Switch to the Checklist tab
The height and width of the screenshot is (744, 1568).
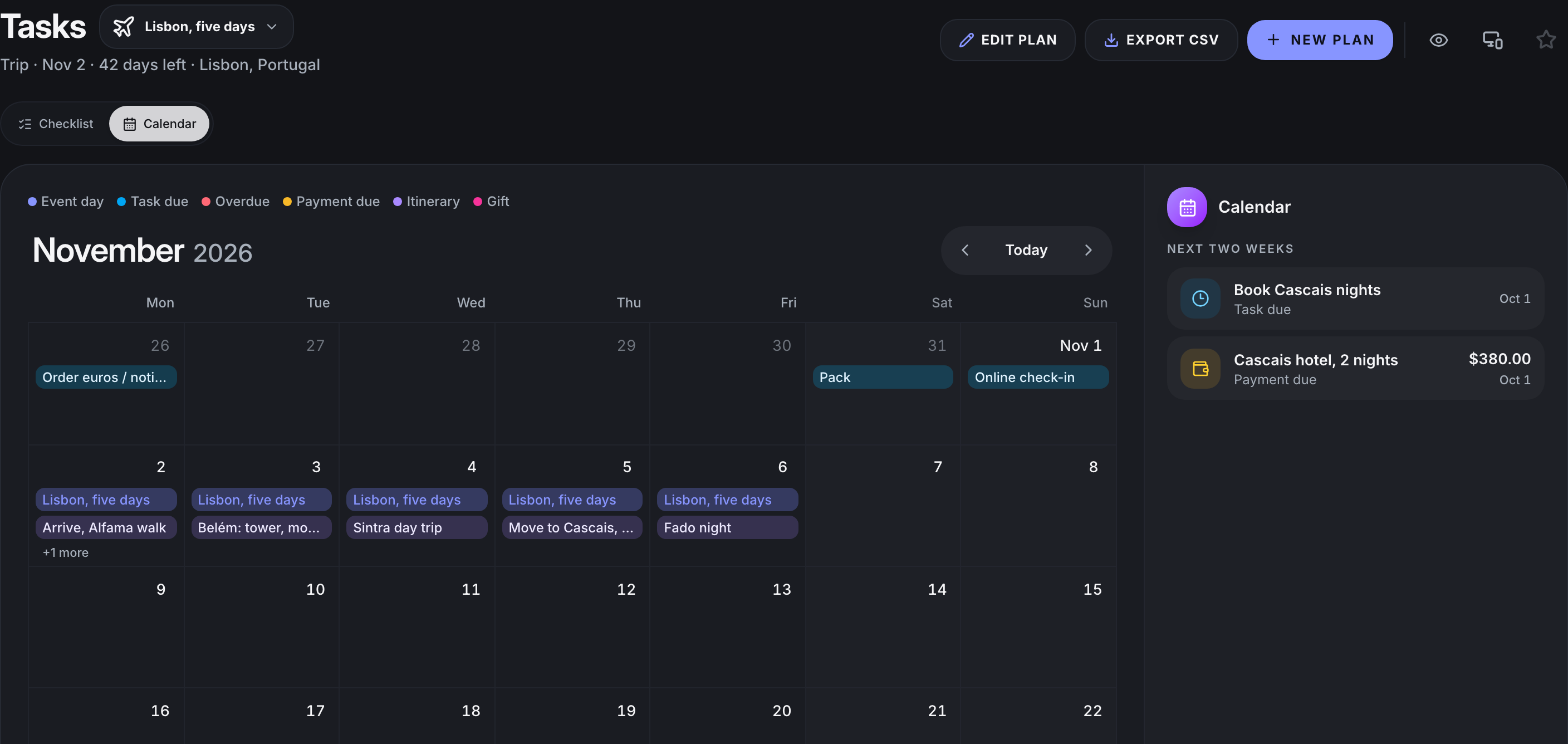pyautogui.click(x=56, y=124)
